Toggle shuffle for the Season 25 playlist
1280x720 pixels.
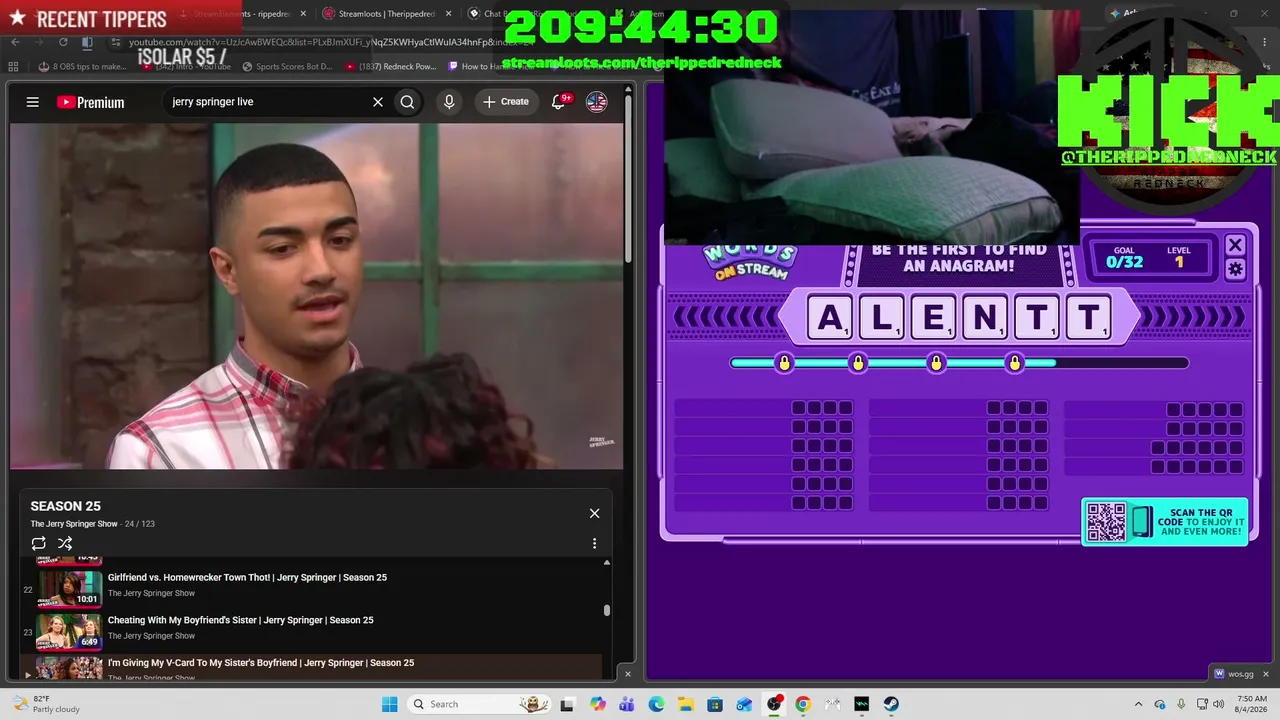(x=65, y=543)
